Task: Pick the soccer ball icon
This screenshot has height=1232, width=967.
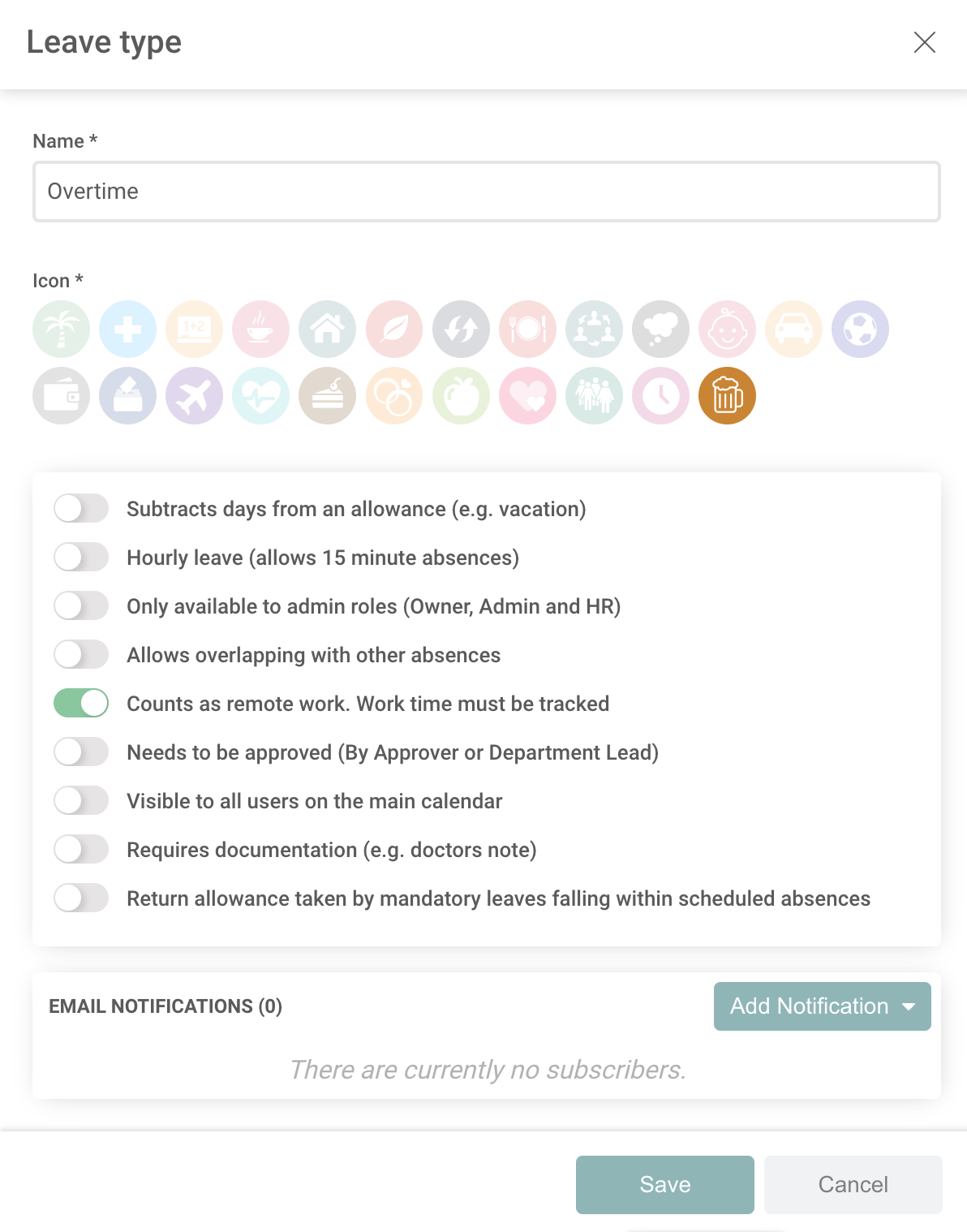Action: tap(861, 330)
